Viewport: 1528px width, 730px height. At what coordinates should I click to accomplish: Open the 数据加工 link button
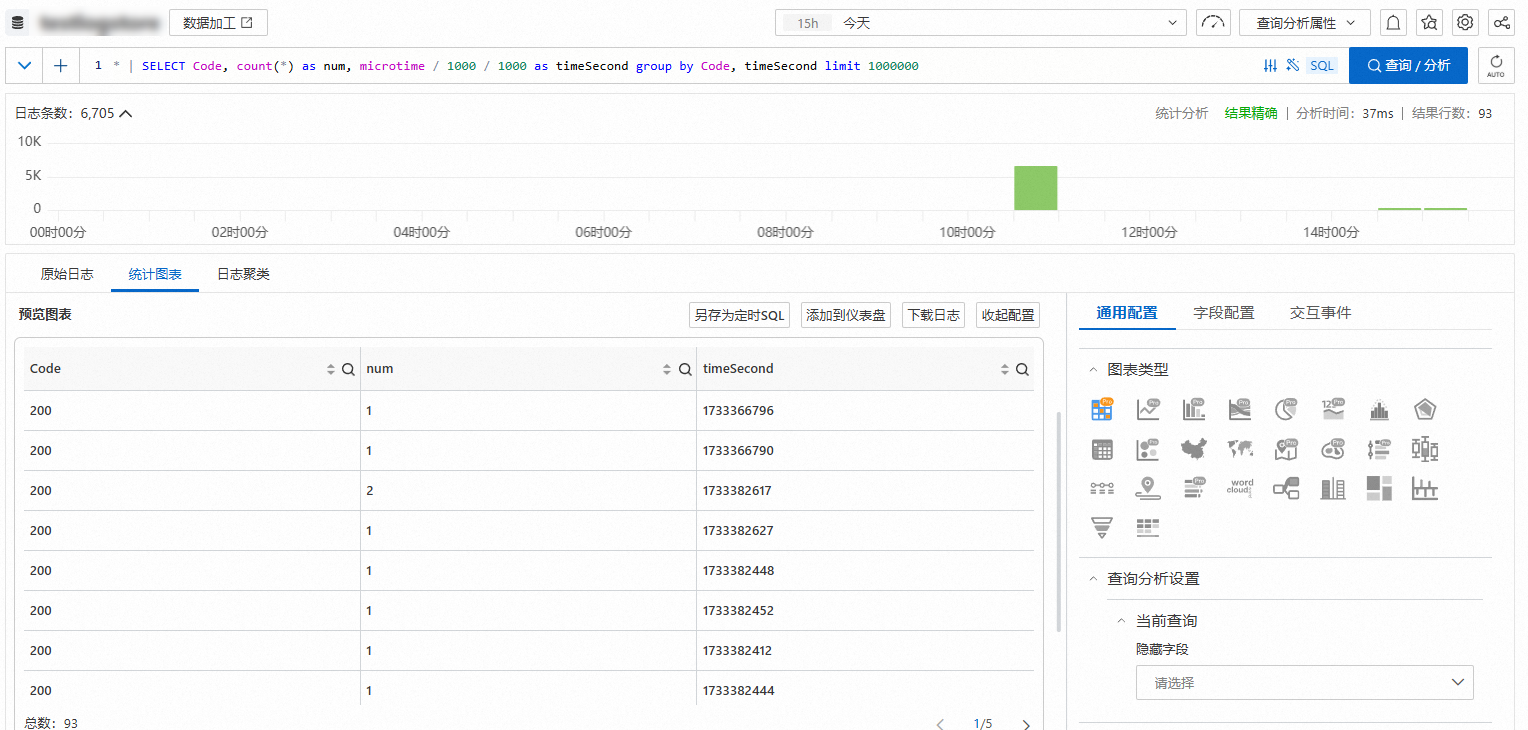coord(218,22)
